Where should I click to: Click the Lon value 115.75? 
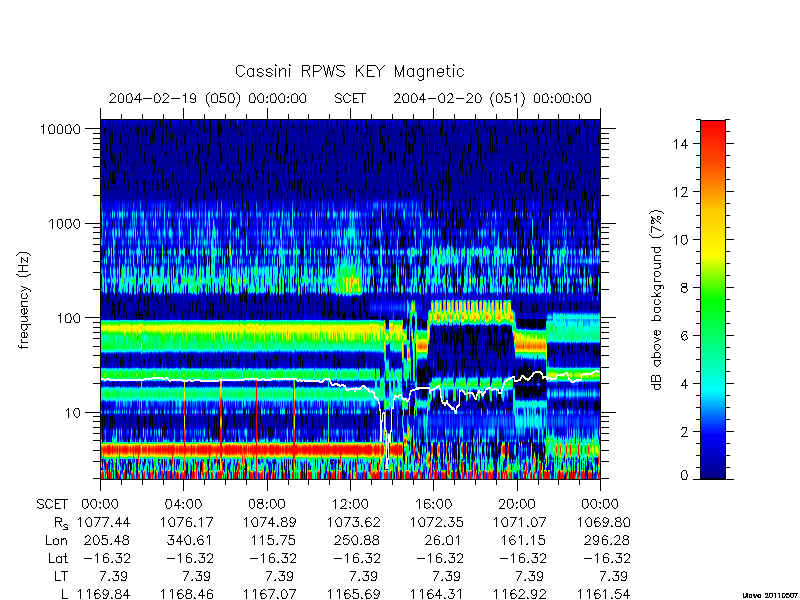coord(274,540)
